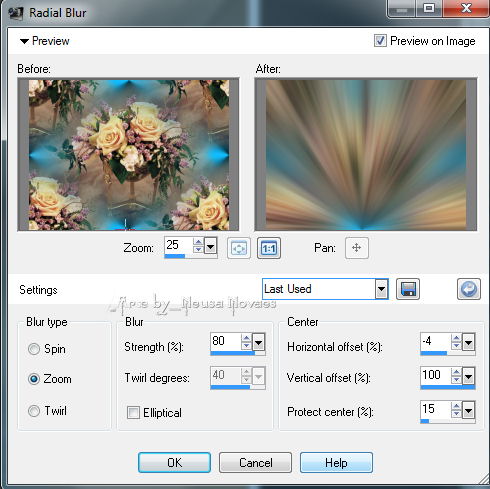Click OK to apply radial blur

point(174,463)
